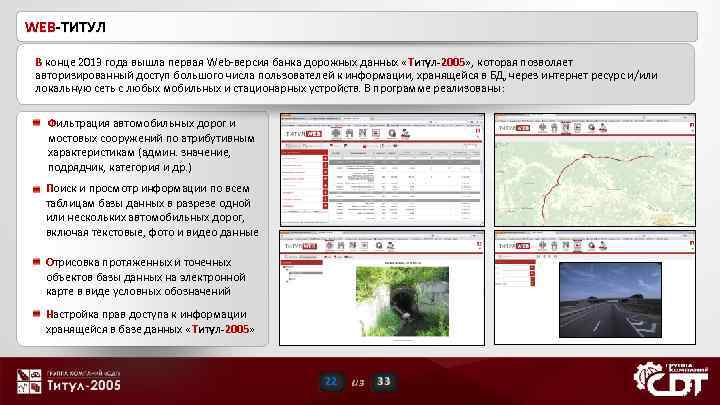
Task: Open roads icon in table-view screenshot toolbar
Action: (336, 133)
